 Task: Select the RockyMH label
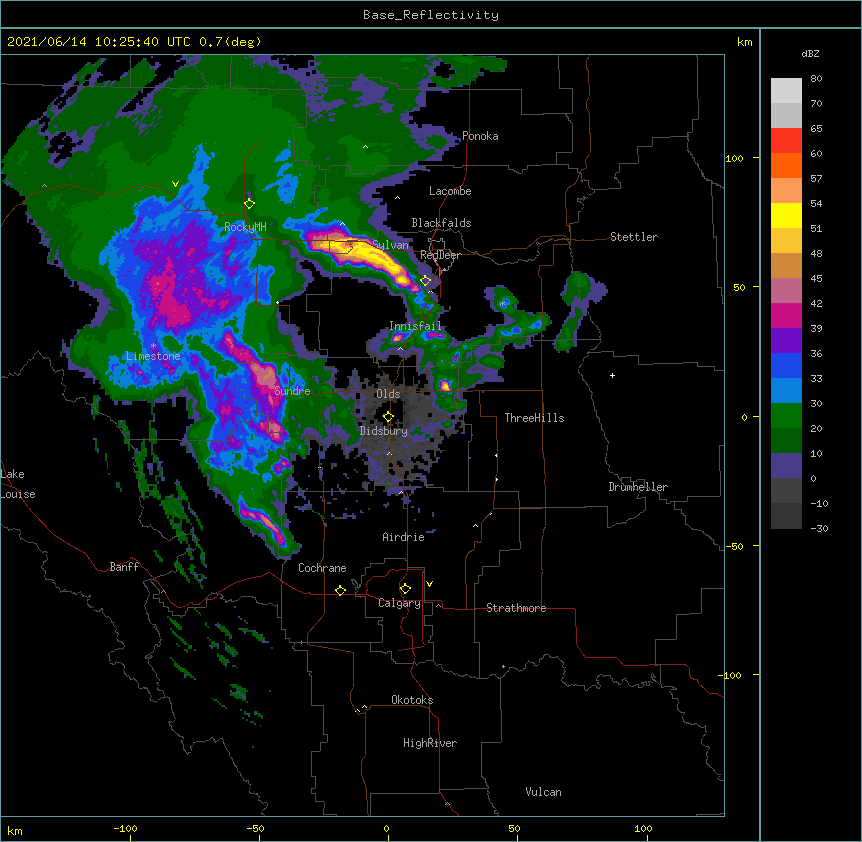[245, 226]
